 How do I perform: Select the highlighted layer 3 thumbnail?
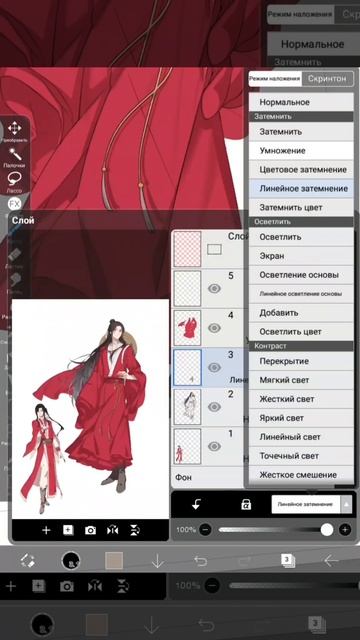(187, 367)
